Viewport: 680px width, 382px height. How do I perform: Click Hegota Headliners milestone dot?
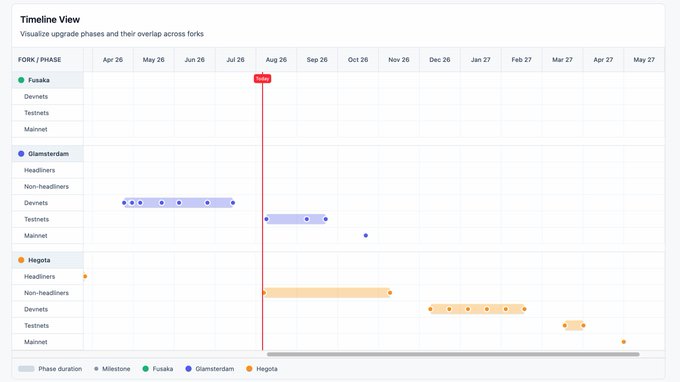[85, 276]
